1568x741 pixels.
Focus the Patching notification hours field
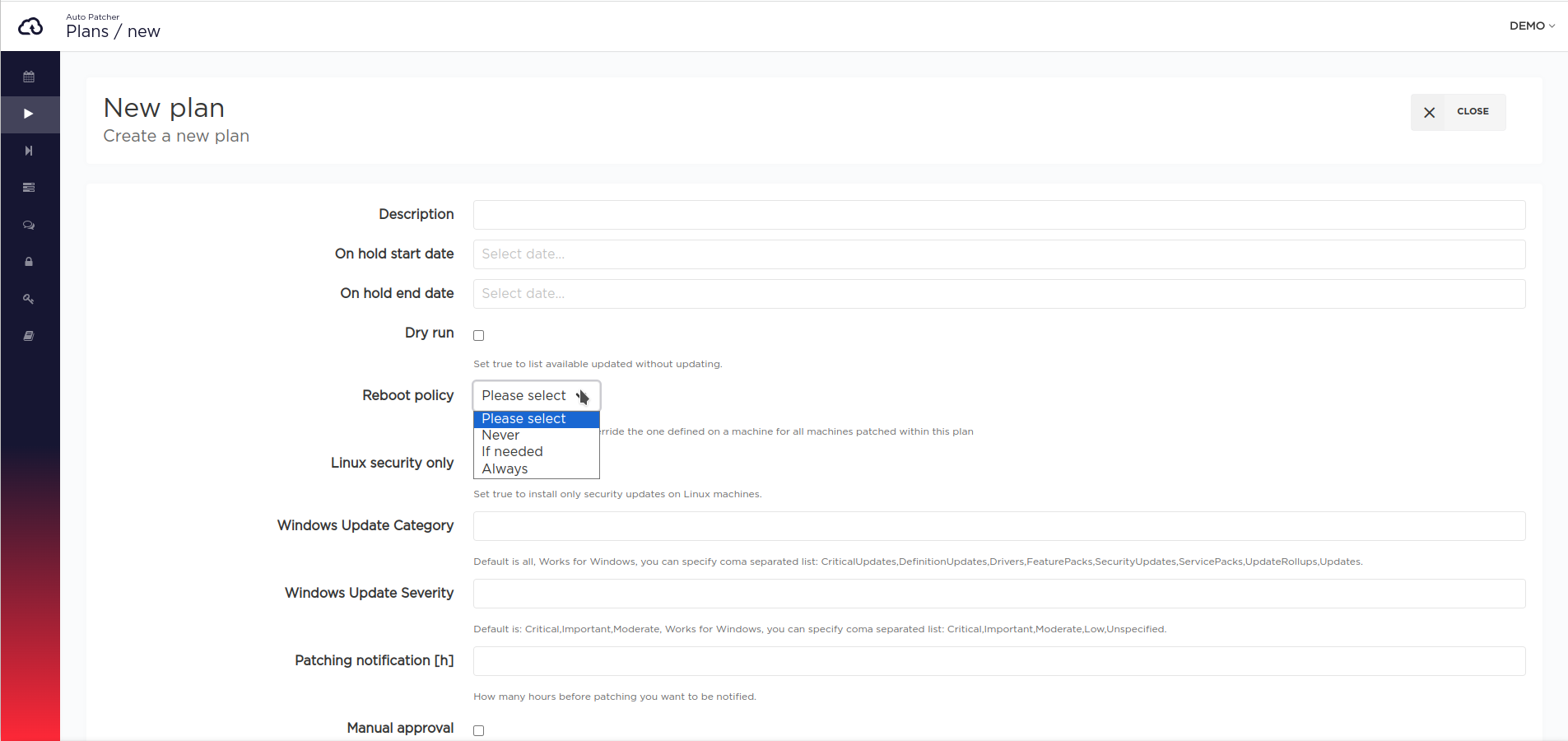[x=999, y=661]
